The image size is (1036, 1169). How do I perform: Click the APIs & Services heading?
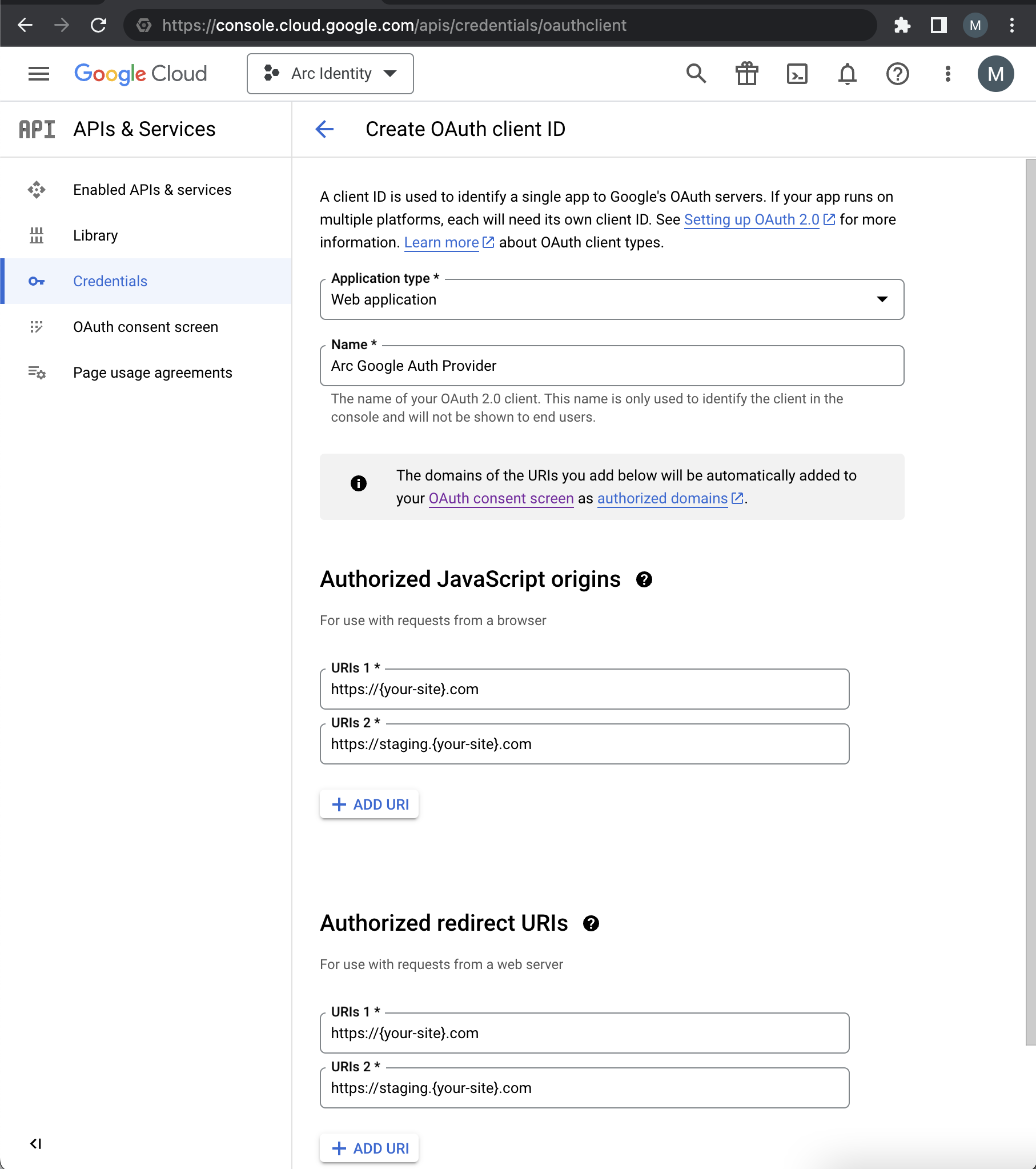coord(144,129)
